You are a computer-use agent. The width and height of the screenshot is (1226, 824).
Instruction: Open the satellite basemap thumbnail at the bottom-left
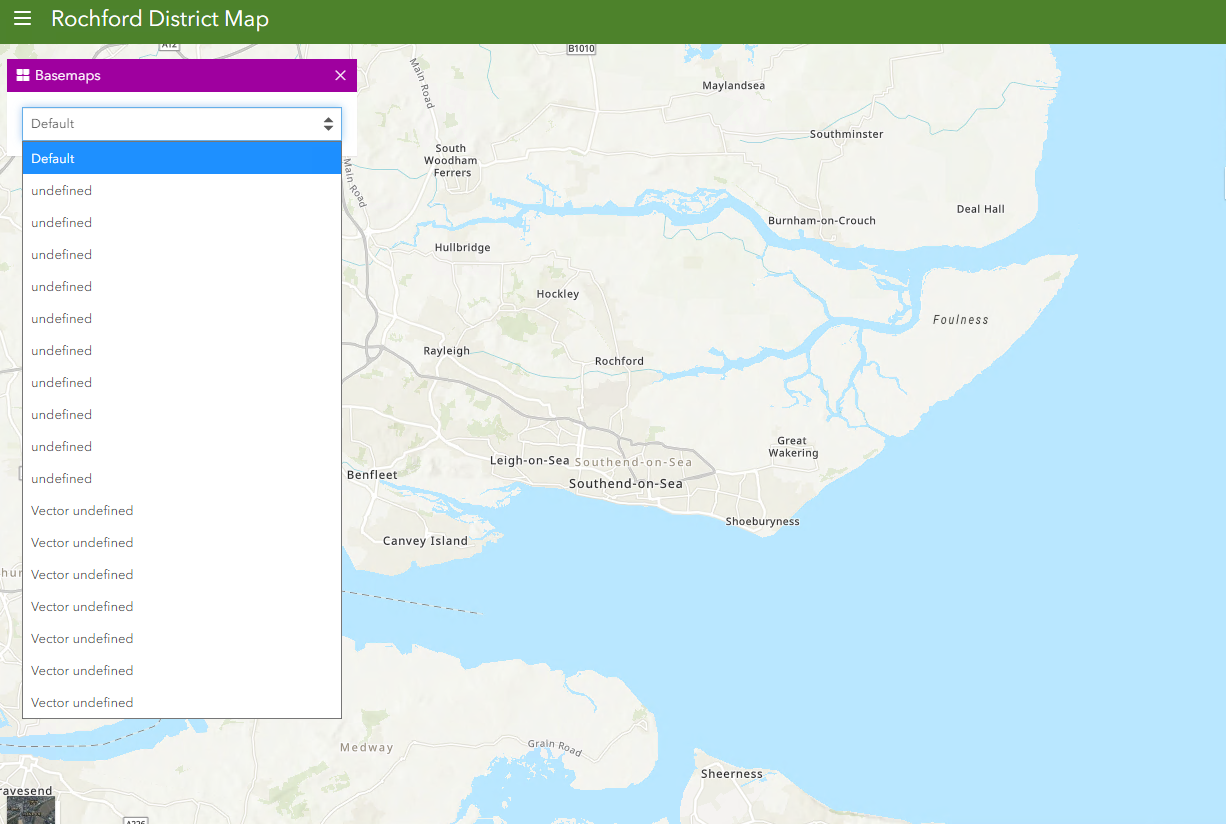click(x=30, y=810)
